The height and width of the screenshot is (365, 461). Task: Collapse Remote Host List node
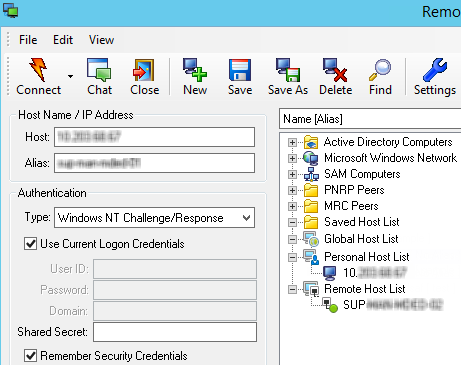tap(292, 289)
